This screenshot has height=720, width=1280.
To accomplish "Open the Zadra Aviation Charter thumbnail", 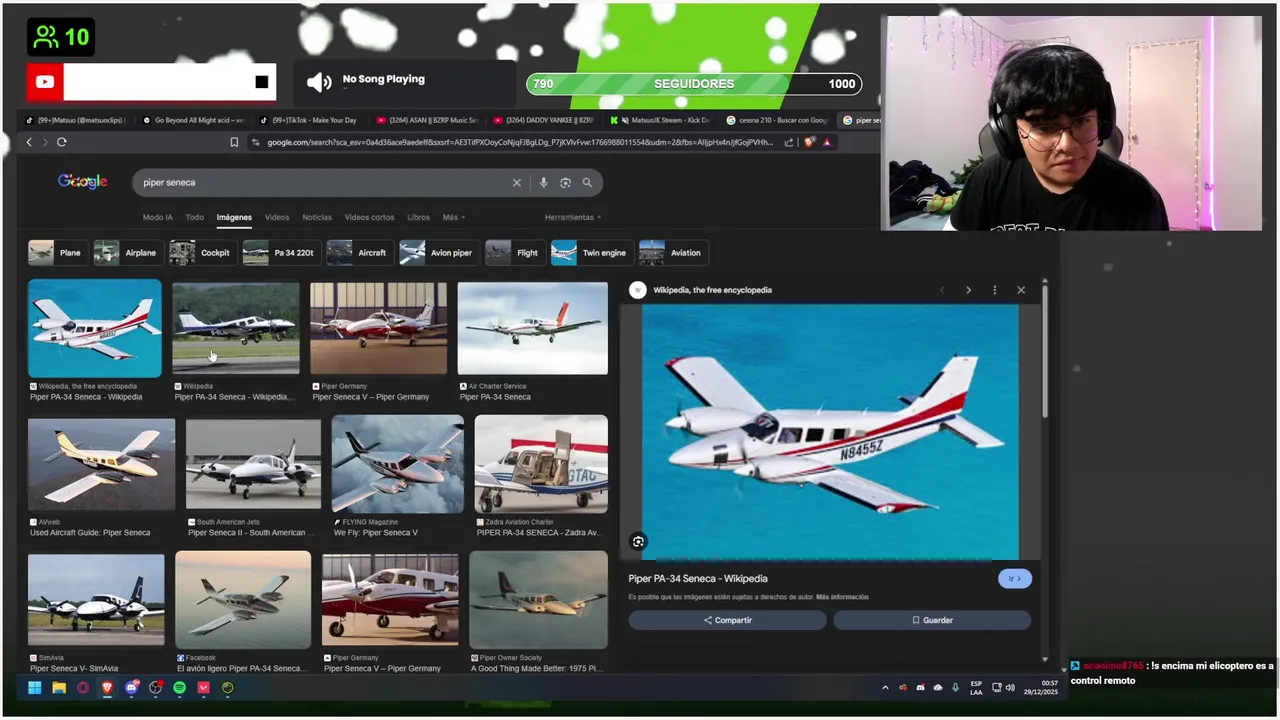I will (541, 465).
